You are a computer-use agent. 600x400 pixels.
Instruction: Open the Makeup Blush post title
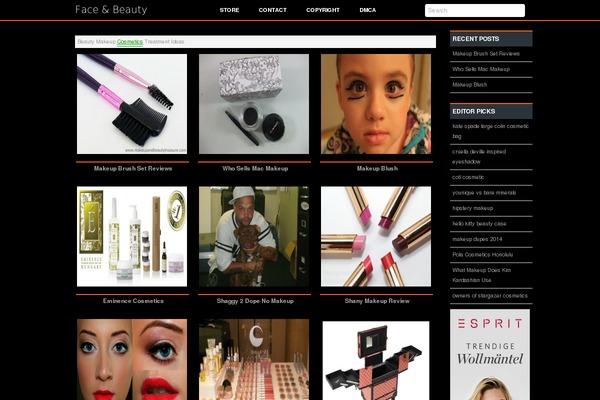[377, 168]
